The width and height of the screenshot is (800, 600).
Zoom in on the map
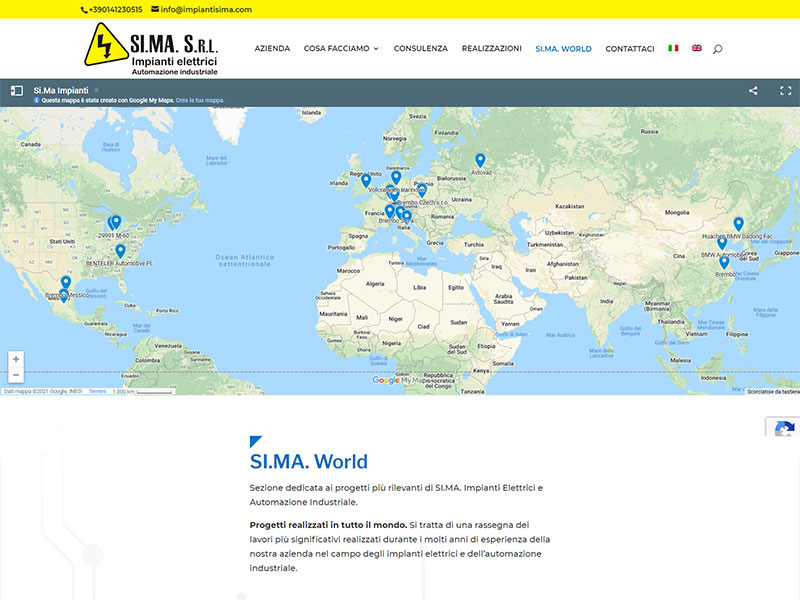tap(16, 359)
